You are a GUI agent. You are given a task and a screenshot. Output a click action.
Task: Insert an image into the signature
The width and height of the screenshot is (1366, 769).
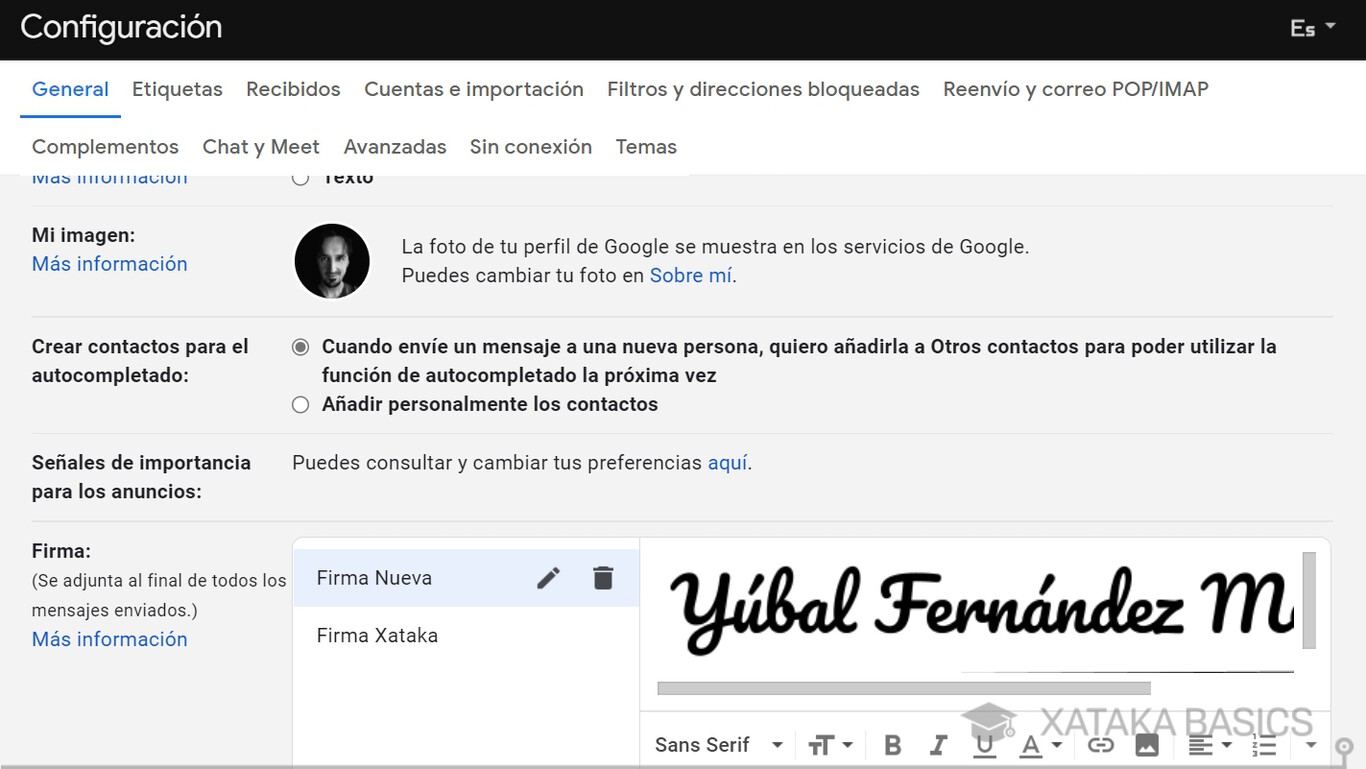coord(1147,744)
